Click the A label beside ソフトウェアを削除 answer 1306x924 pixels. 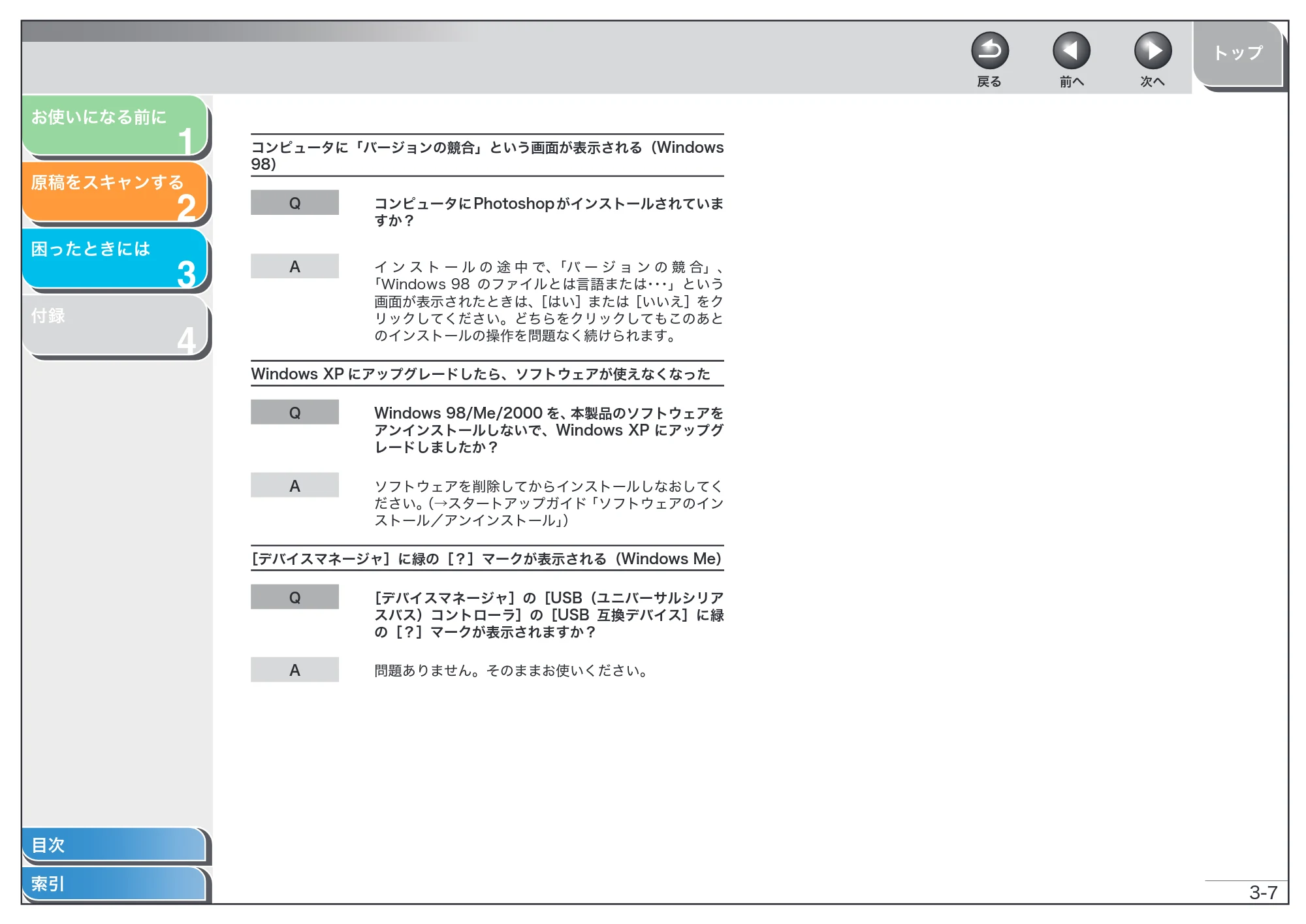295,485
